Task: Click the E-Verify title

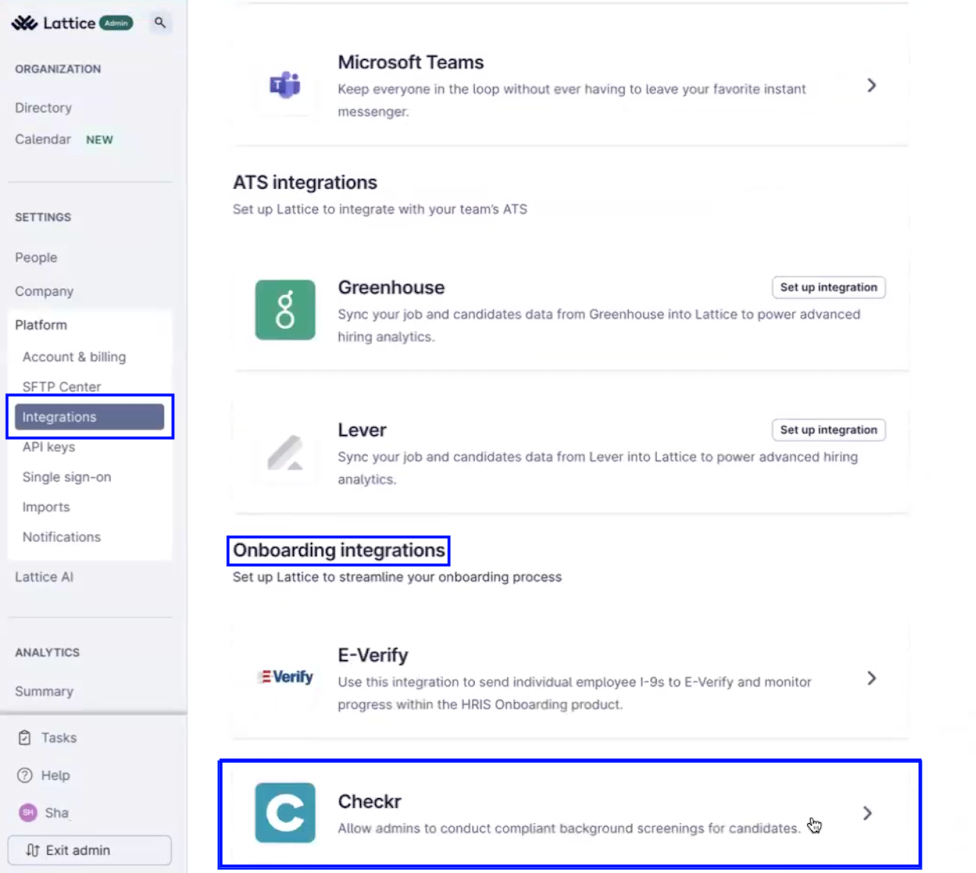Action: [373, 655]
